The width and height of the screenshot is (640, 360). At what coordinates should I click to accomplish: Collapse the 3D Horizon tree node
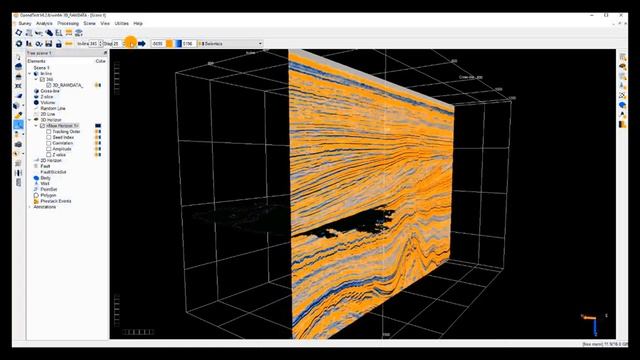tap(30, 120)
